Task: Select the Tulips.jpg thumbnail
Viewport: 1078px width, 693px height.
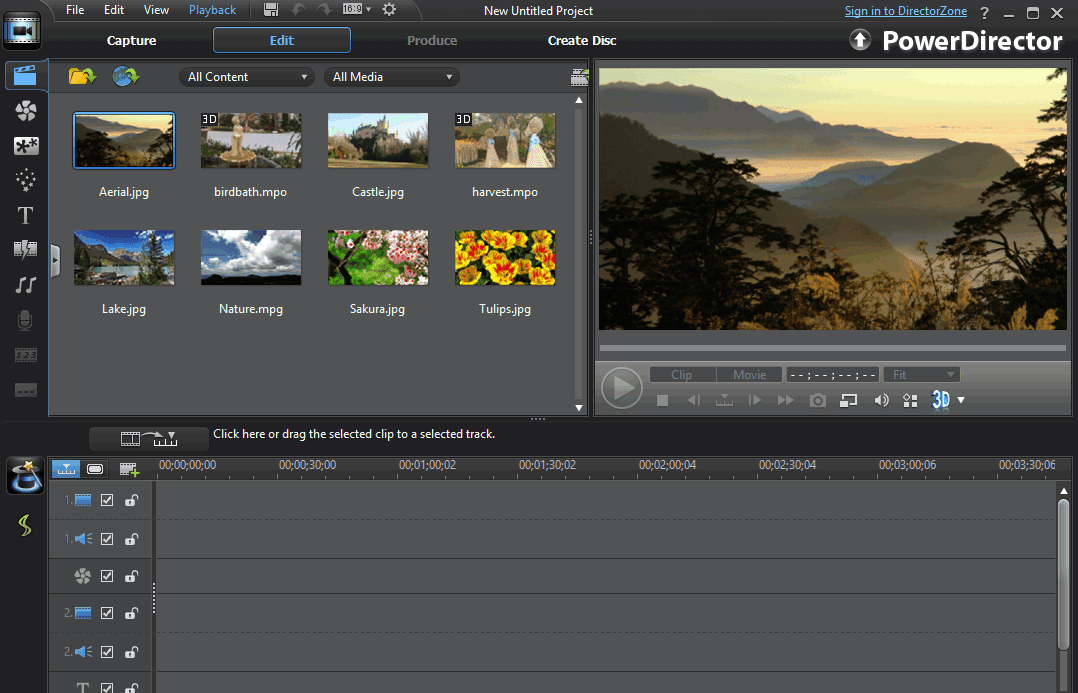Action: coord(505,258)
